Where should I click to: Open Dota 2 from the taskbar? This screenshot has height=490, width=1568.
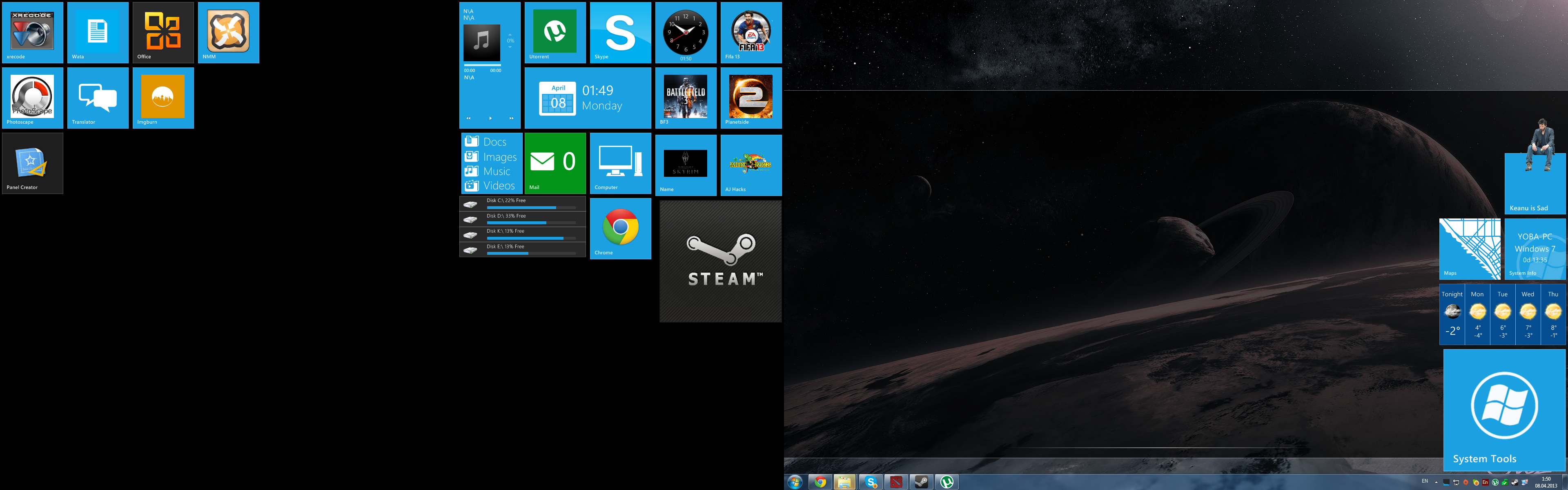[x=896, y=482]
